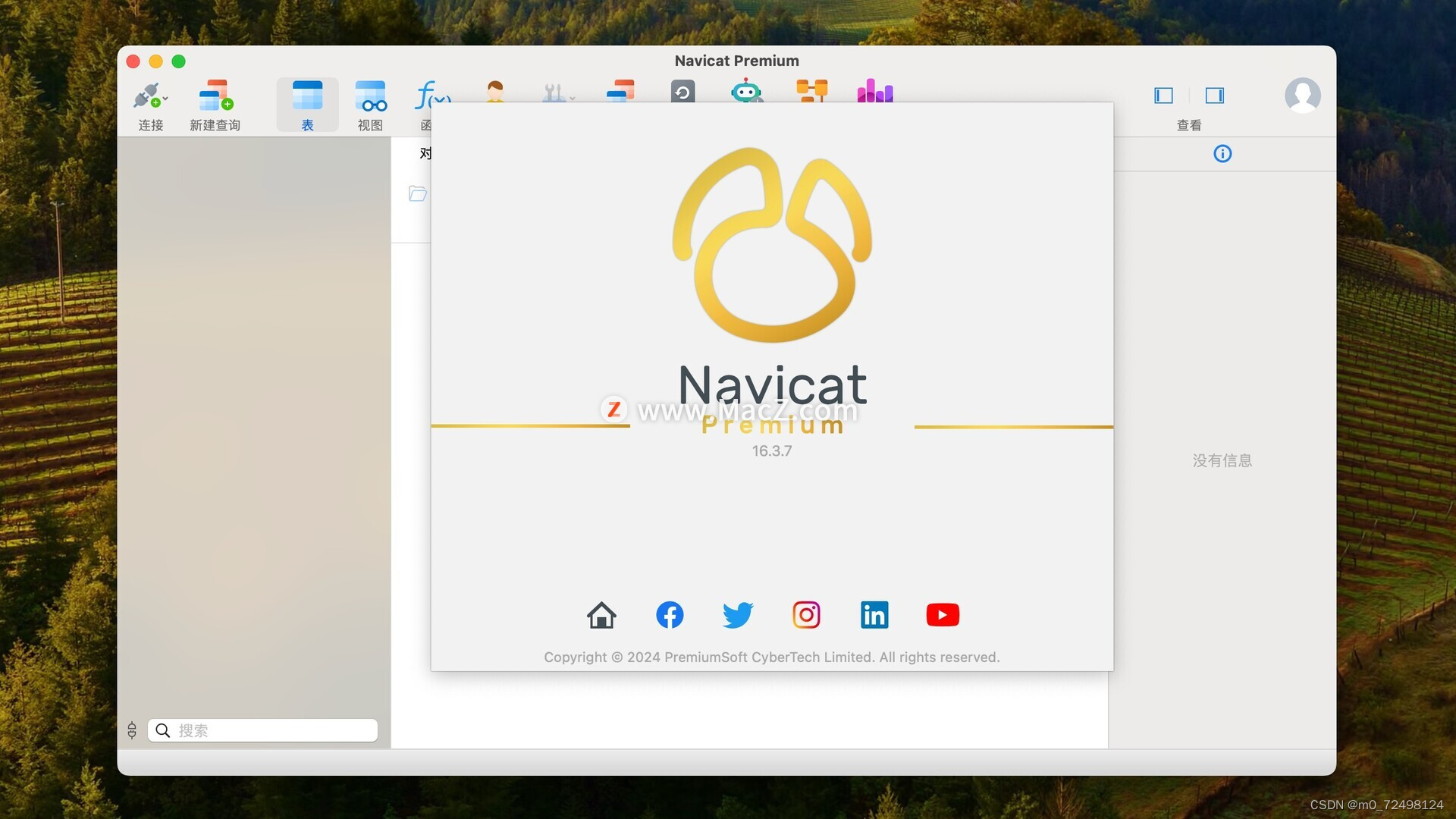This screenshot has height=819, width=1456.
Task: Open Navicat's LinkedIn page
Action: (x=874, y=615)
